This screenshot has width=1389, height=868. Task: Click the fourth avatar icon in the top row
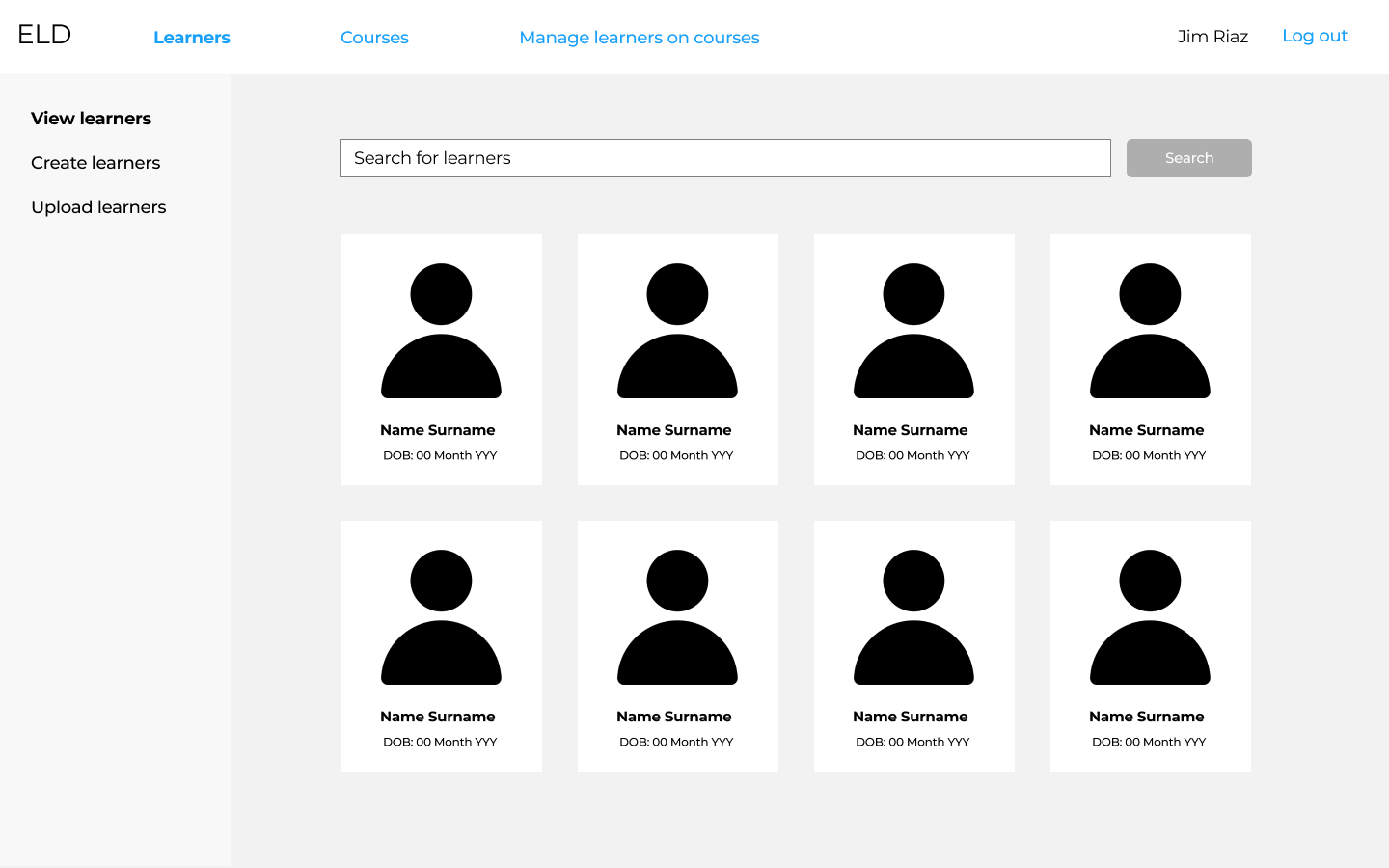[x=1150, y=331]
